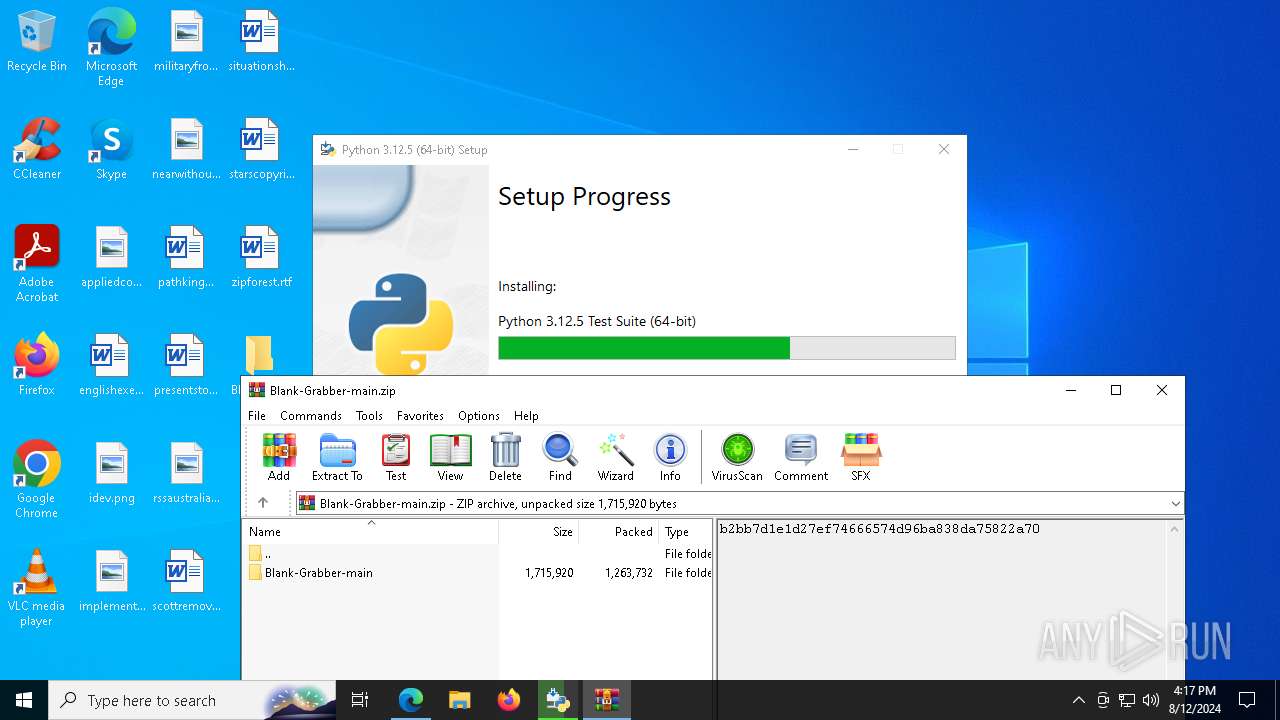This screenshot has height=720, width=1280.
Task: Select idev.png desktop file
Action: (111, 474)
